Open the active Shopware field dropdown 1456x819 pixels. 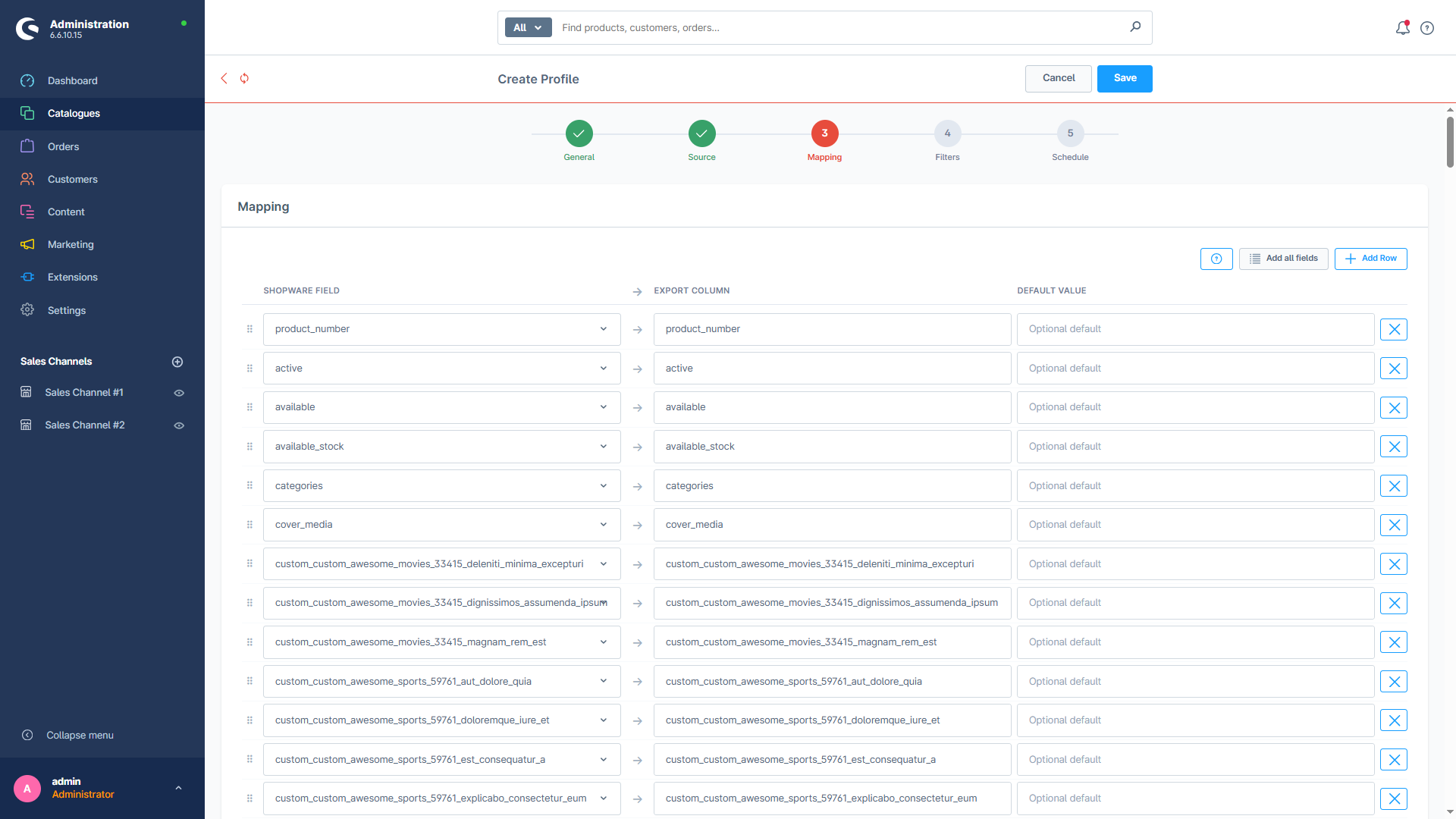point(441,369)
